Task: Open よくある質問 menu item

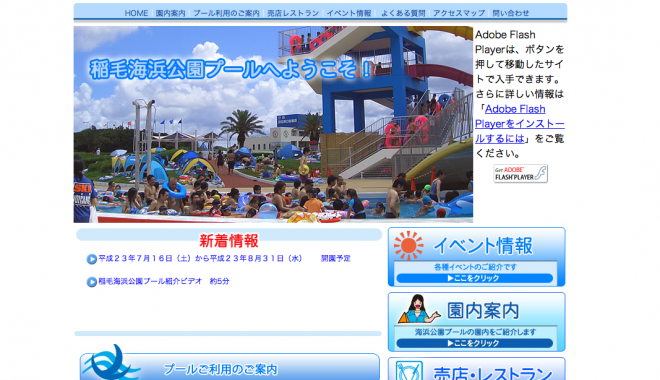Action: [x=403, y=13]
